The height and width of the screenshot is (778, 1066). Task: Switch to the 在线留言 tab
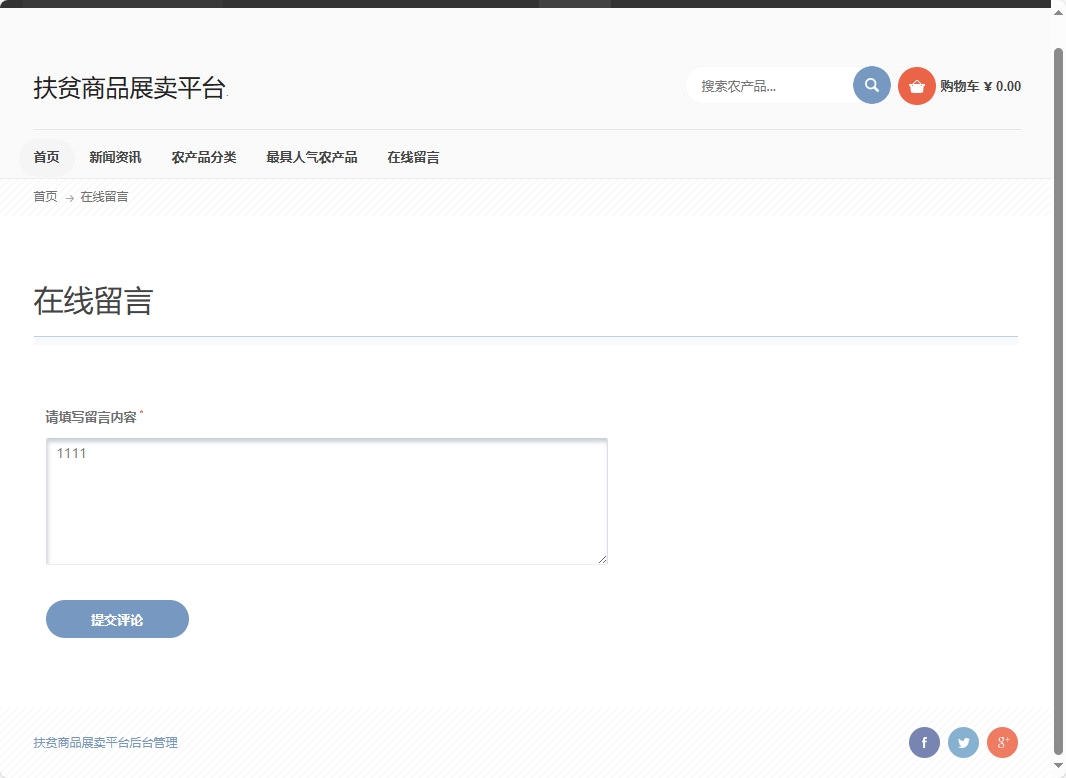tap(412, 156)
